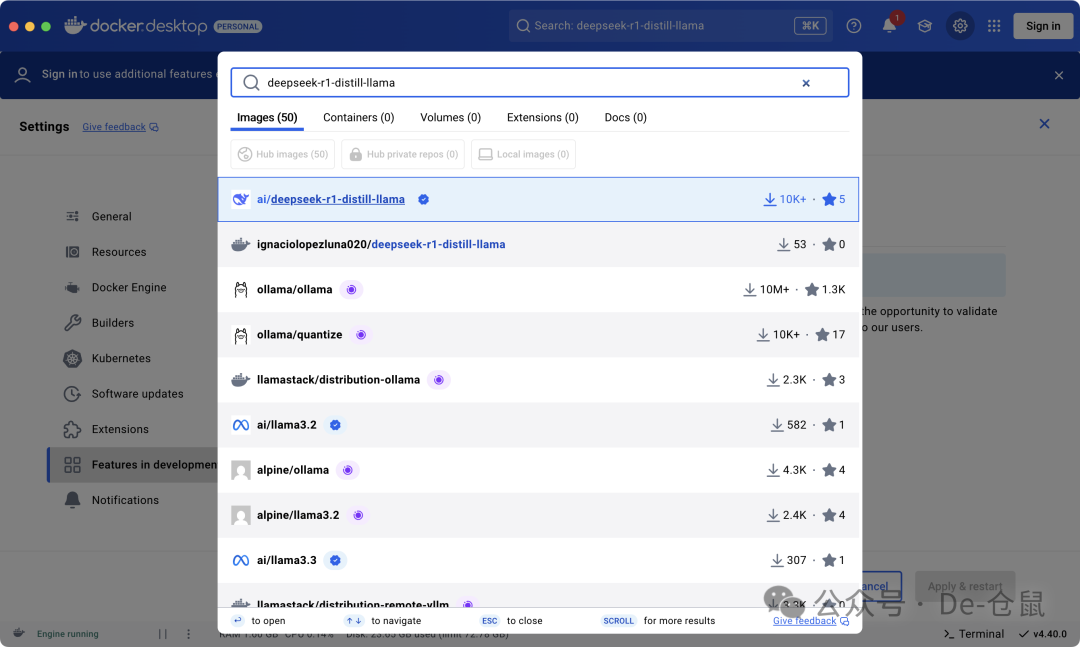Switch to the Docs search tab
1080x647 pixels.
coord(624,117)
